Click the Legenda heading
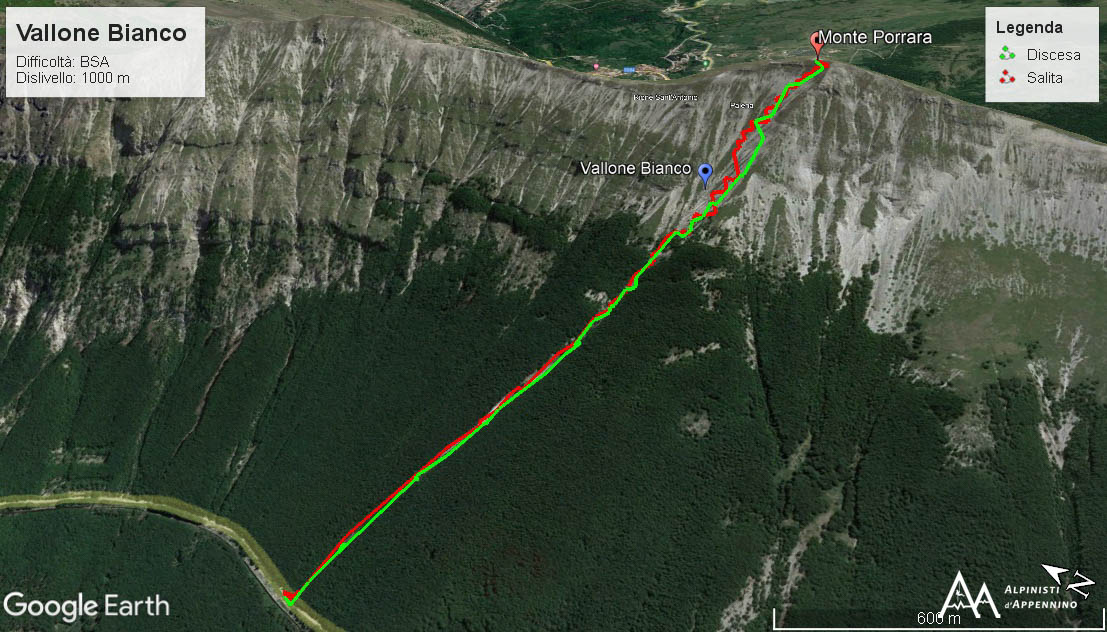Screen dimensions: 1107x632 [1029, 28]
